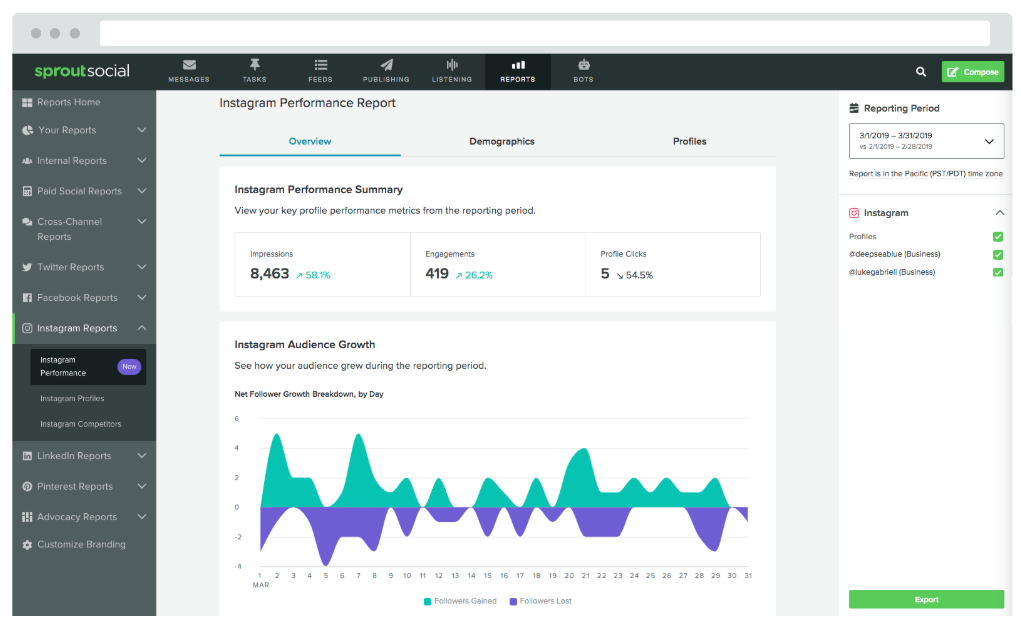Open Listening waveform icon
The width and height of the screenshot is (1021, 624).
coord(452,64)
